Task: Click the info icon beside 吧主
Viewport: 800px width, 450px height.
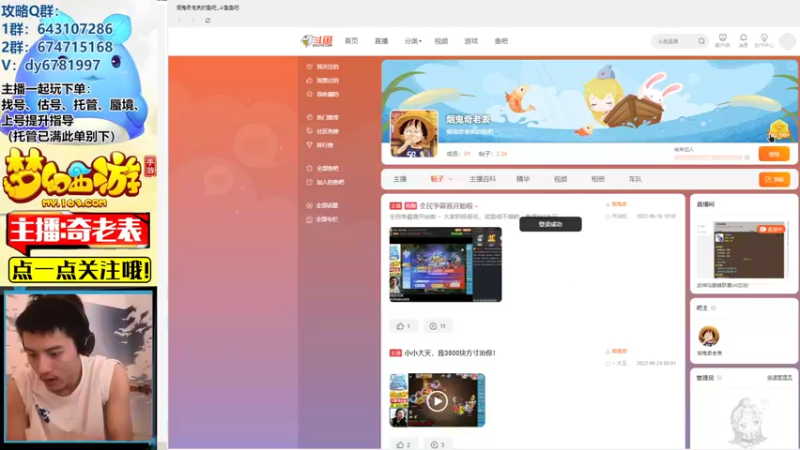Action: tap(714, 308)
